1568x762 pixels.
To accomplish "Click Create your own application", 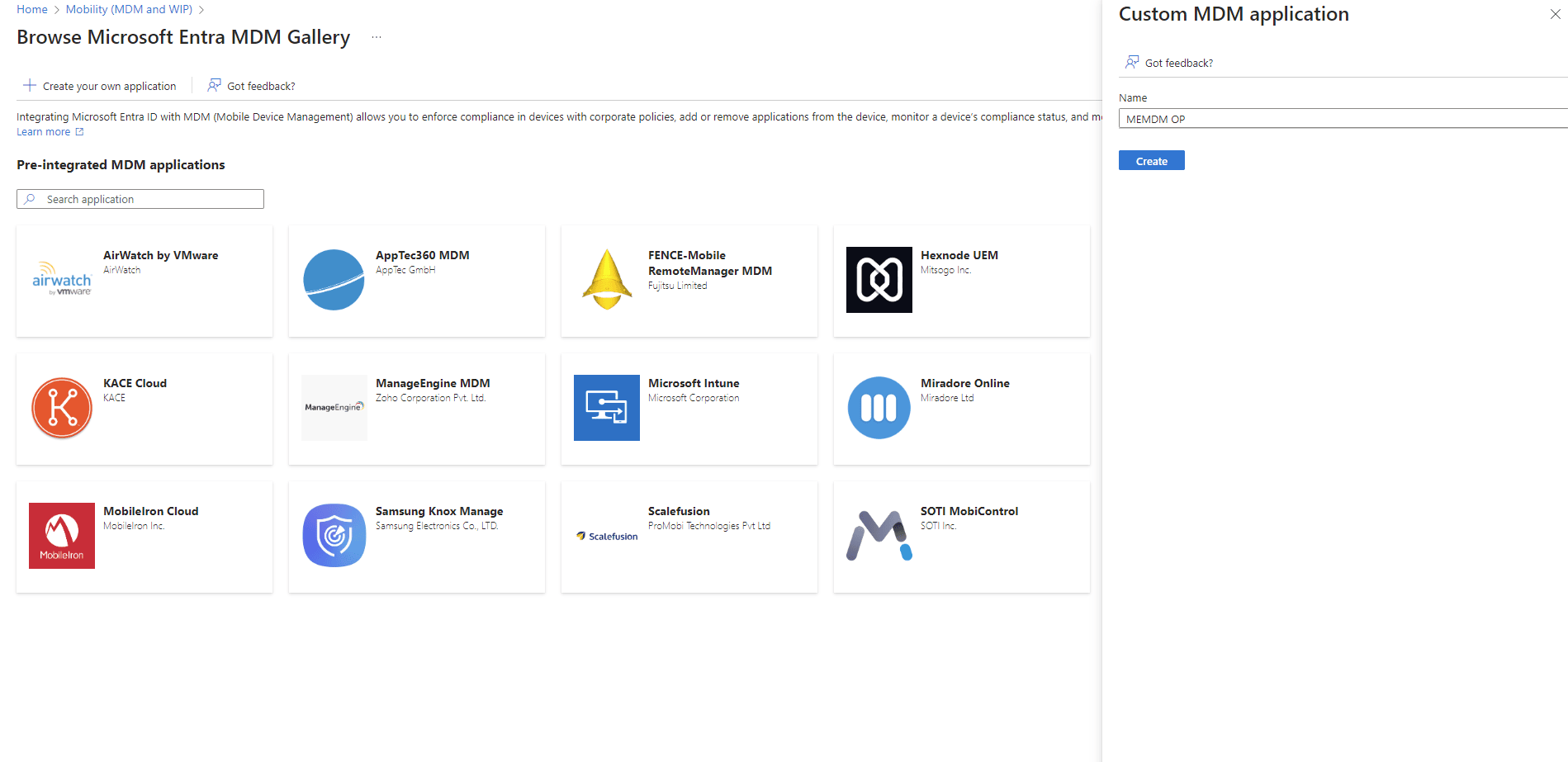I will click(100, 86).
